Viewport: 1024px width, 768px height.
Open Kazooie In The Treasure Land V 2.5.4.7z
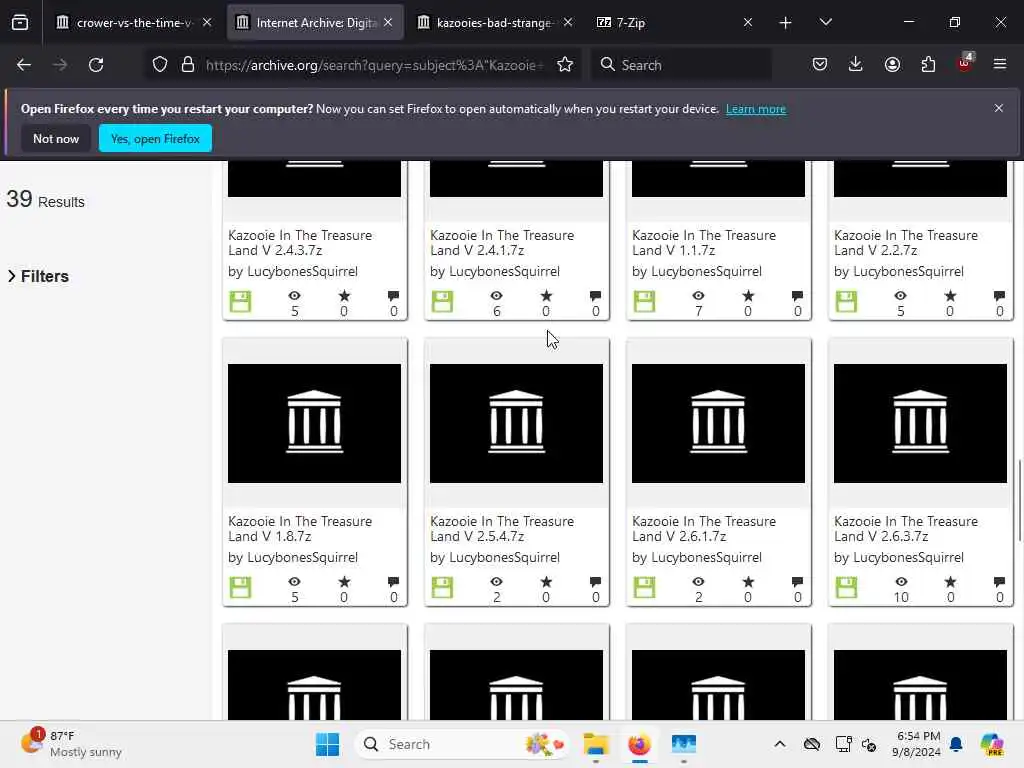[502, 528]
